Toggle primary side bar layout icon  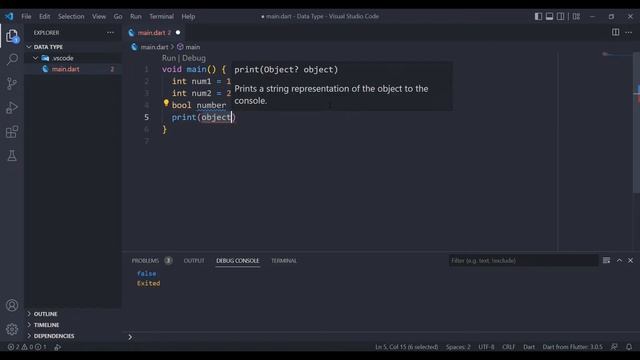coord(538,16)
